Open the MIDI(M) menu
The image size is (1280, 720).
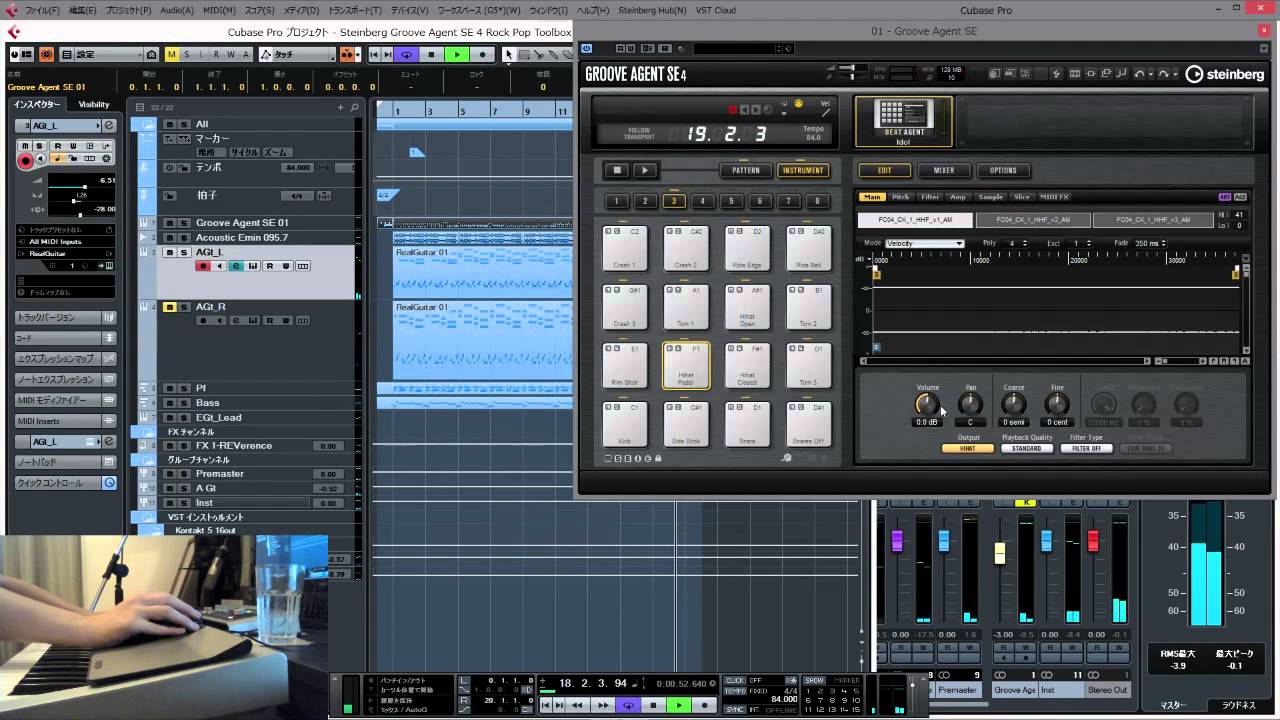(x=219, y=10)
